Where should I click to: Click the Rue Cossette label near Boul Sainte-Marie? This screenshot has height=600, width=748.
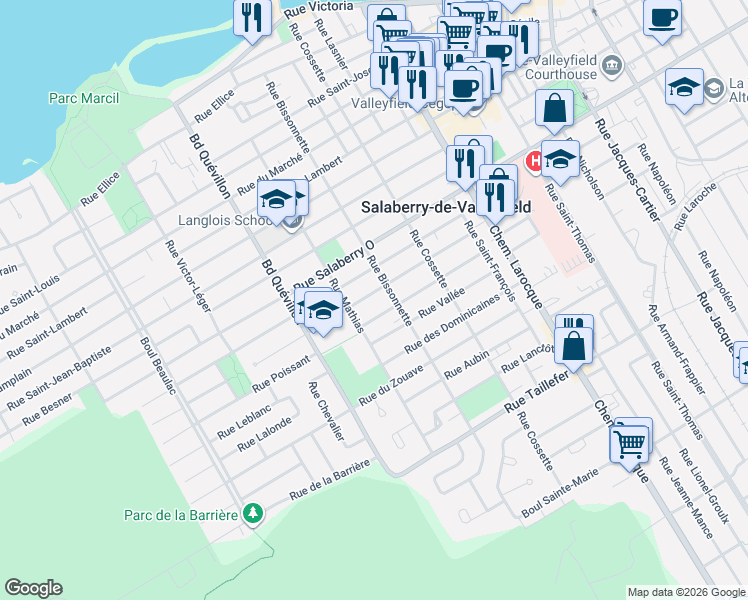tap(535, 441)
